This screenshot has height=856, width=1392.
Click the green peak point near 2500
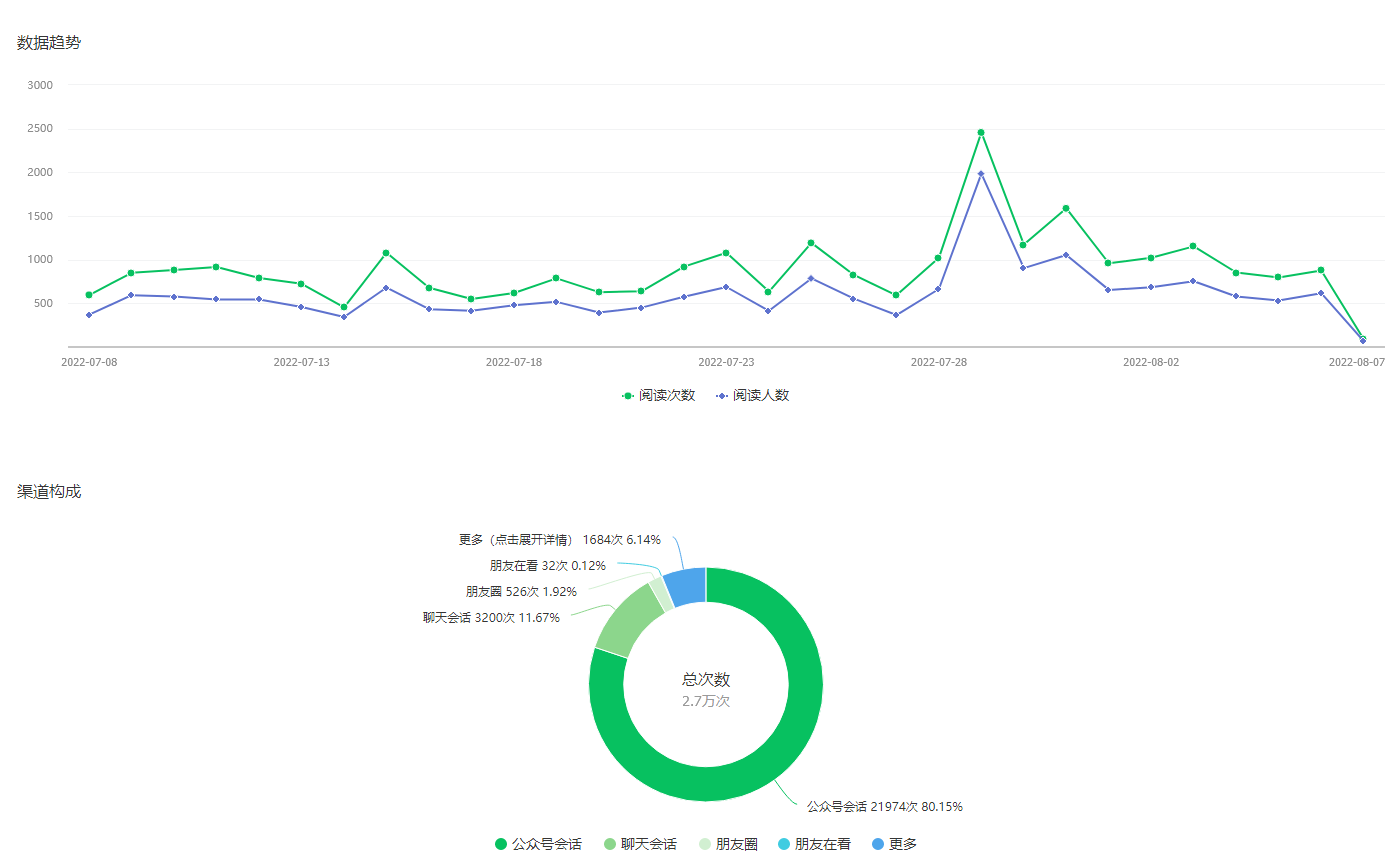(x=981, y=132)
